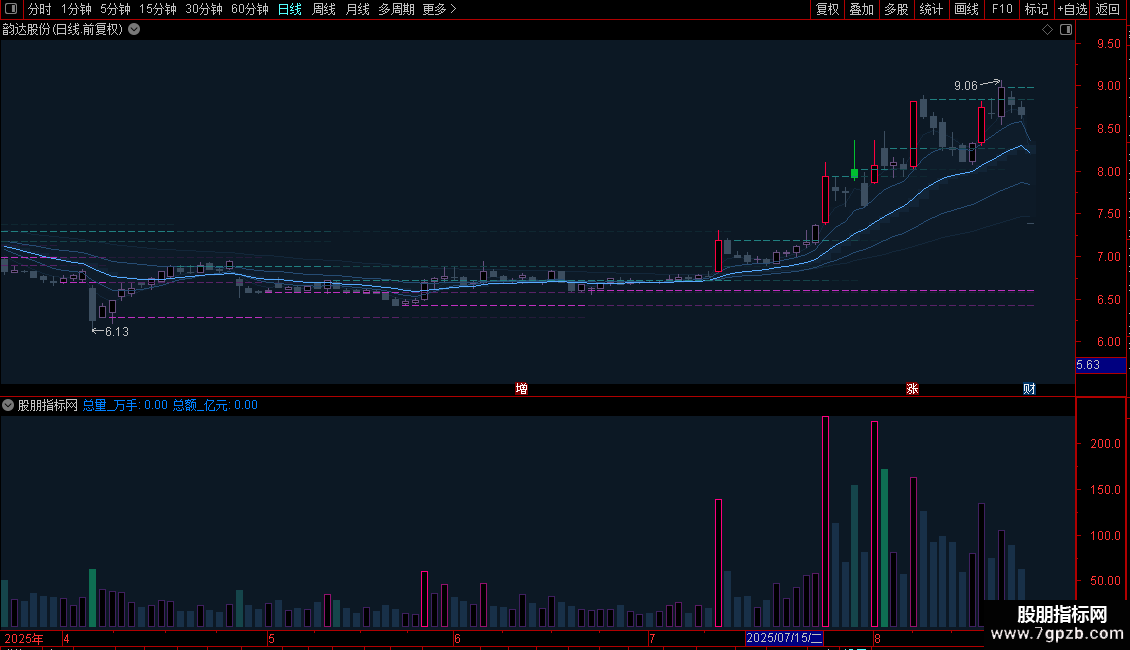
Task: Select the 15分钟 timeframe
Action: click(158, 9)
